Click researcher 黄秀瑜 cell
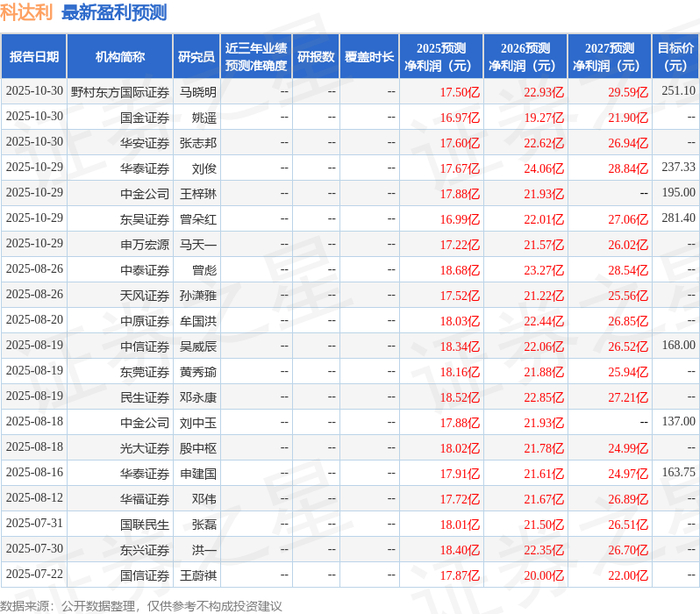Screen dimensions: 700x614 pyautogui.click(x=198, y=372)
